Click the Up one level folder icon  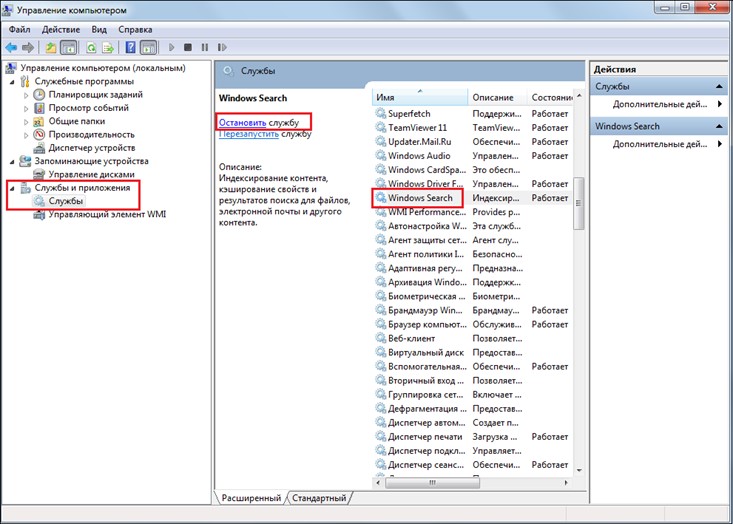click(51, 47)
